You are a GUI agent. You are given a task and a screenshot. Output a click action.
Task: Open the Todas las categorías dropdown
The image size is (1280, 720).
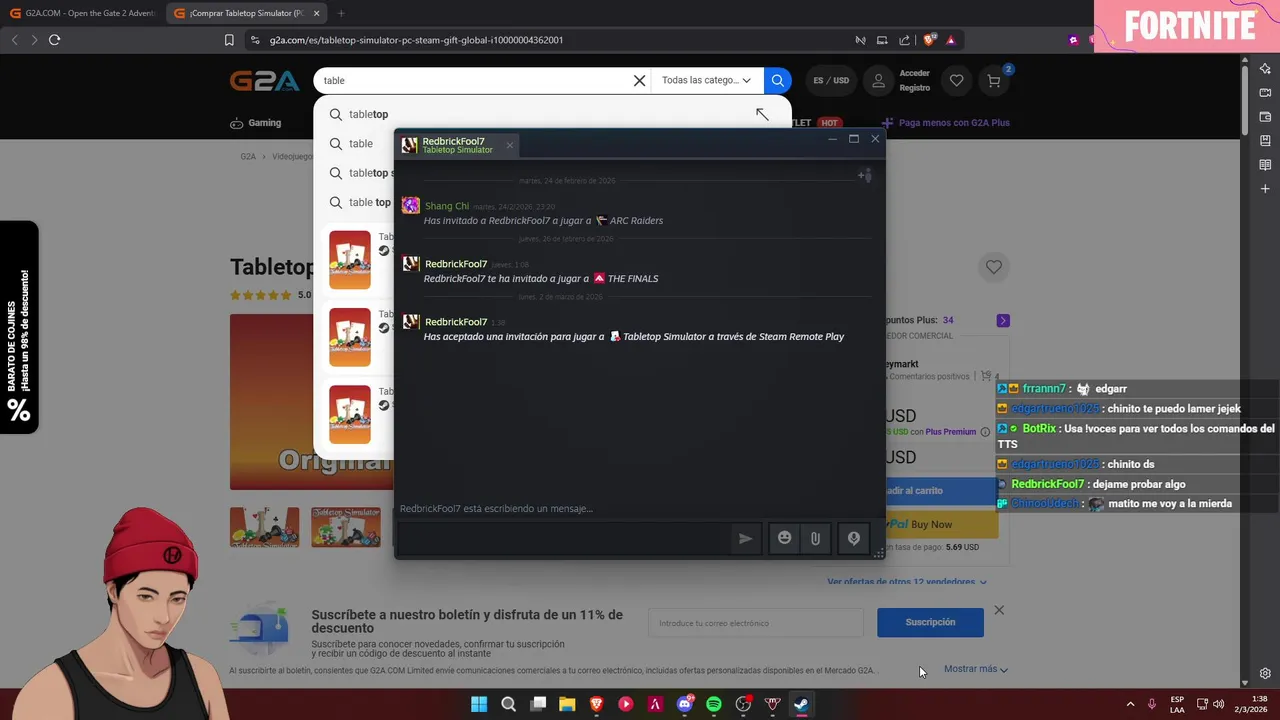[x=706, y=81]
